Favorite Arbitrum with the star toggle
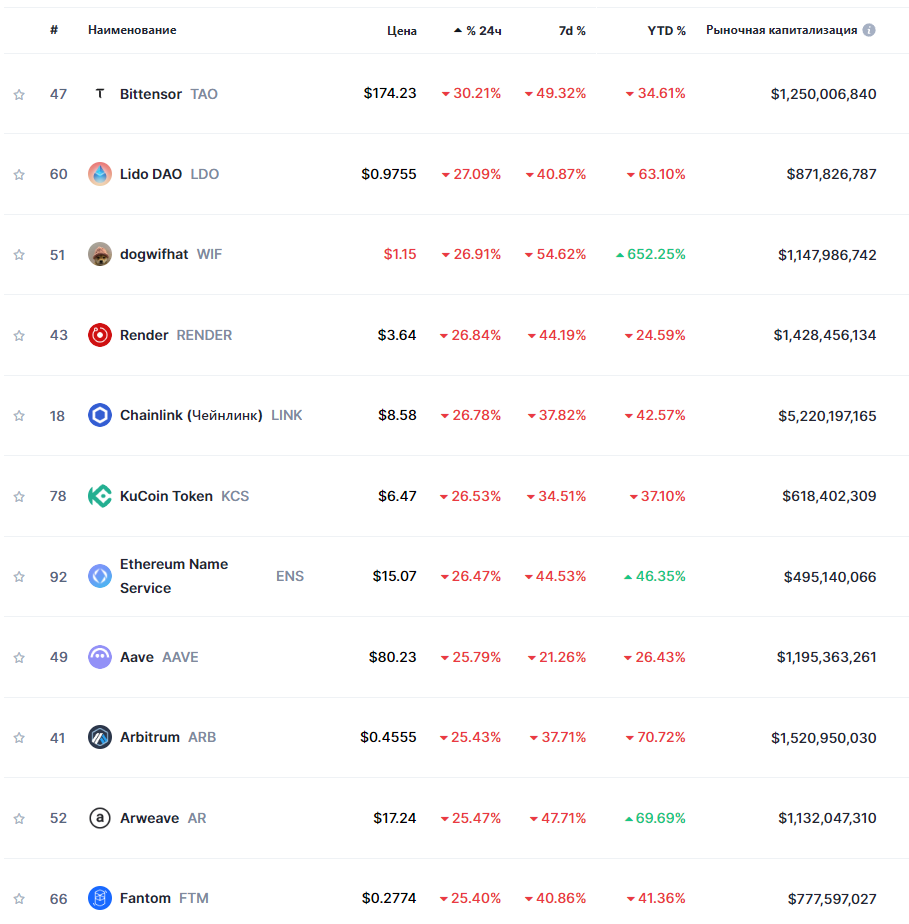 click(x=19, y=738)
